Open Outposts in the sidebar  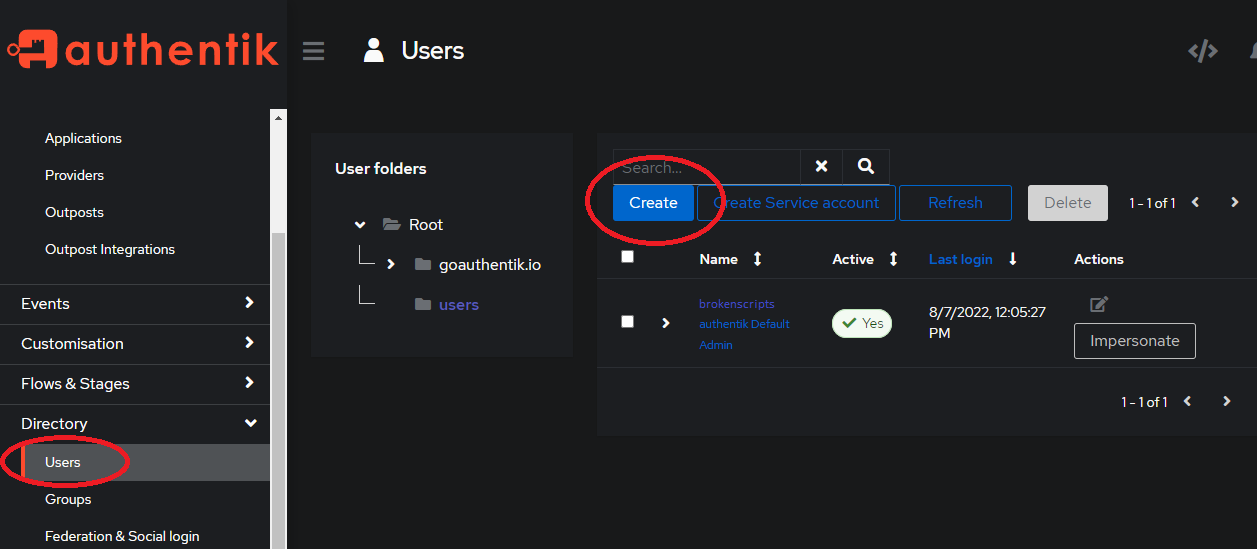74,212
